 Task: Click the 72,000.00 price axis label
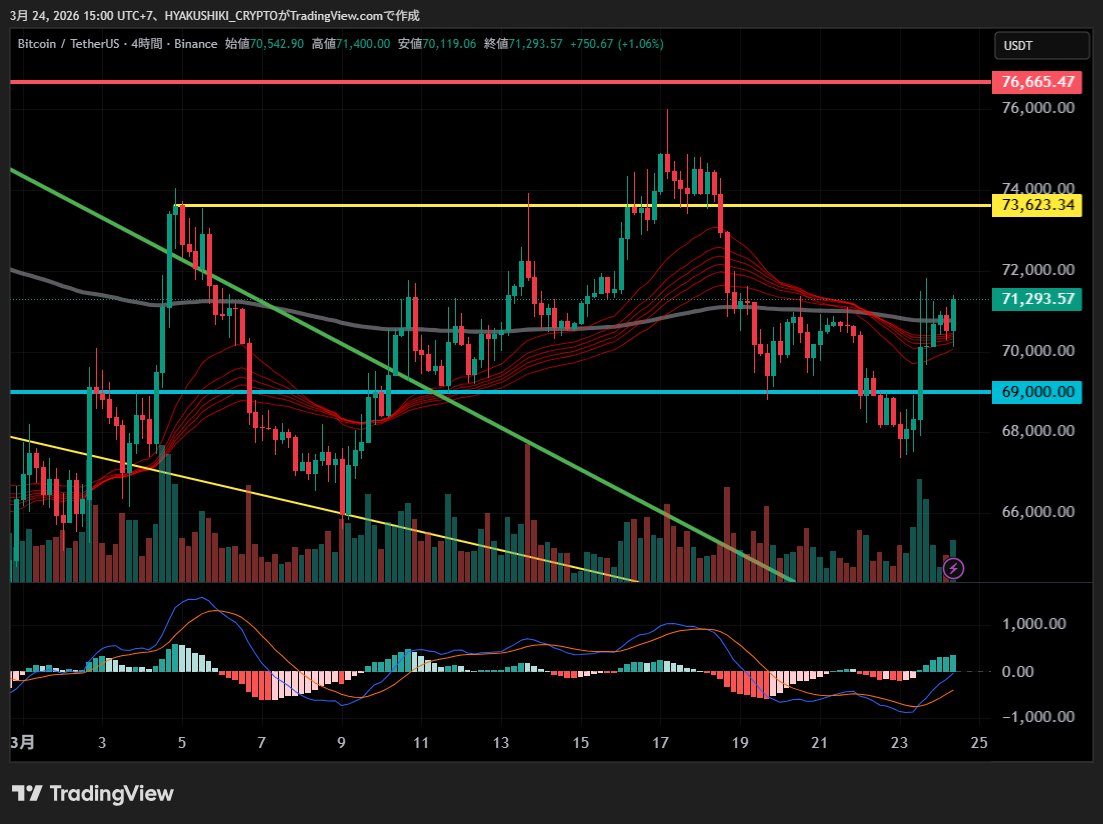click(1038, 270)
